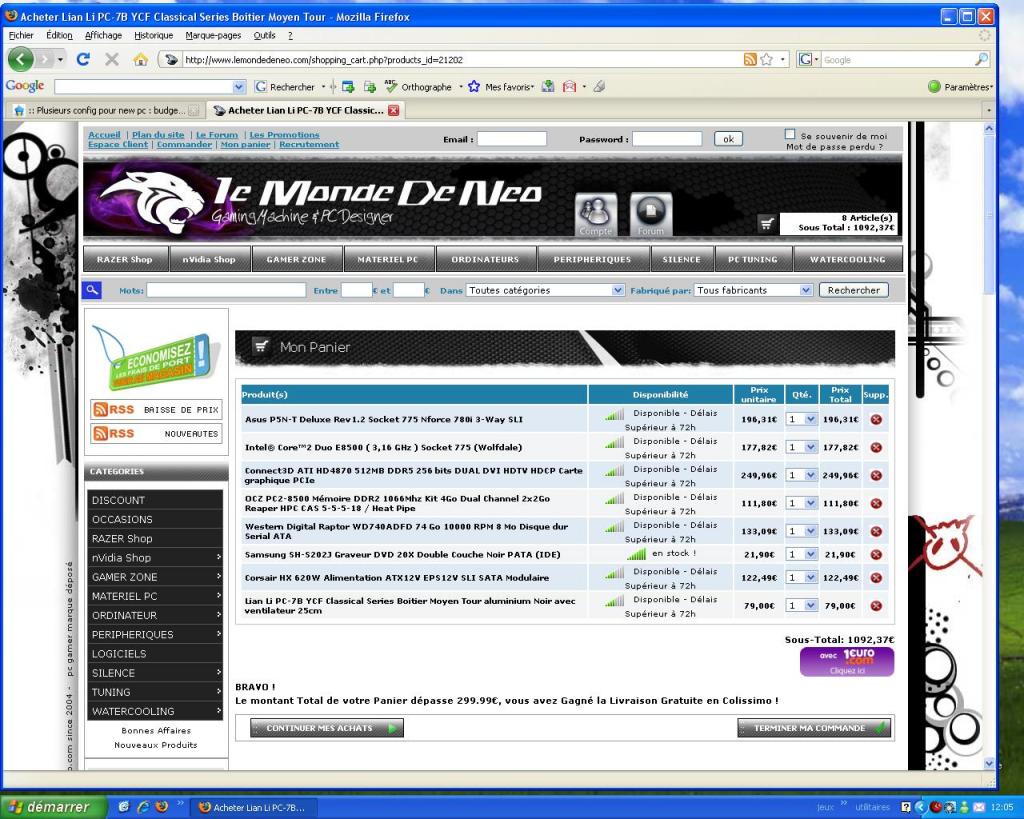Open the Firefox home page icon
This screenshot has height=819, width=1024.
140,59
